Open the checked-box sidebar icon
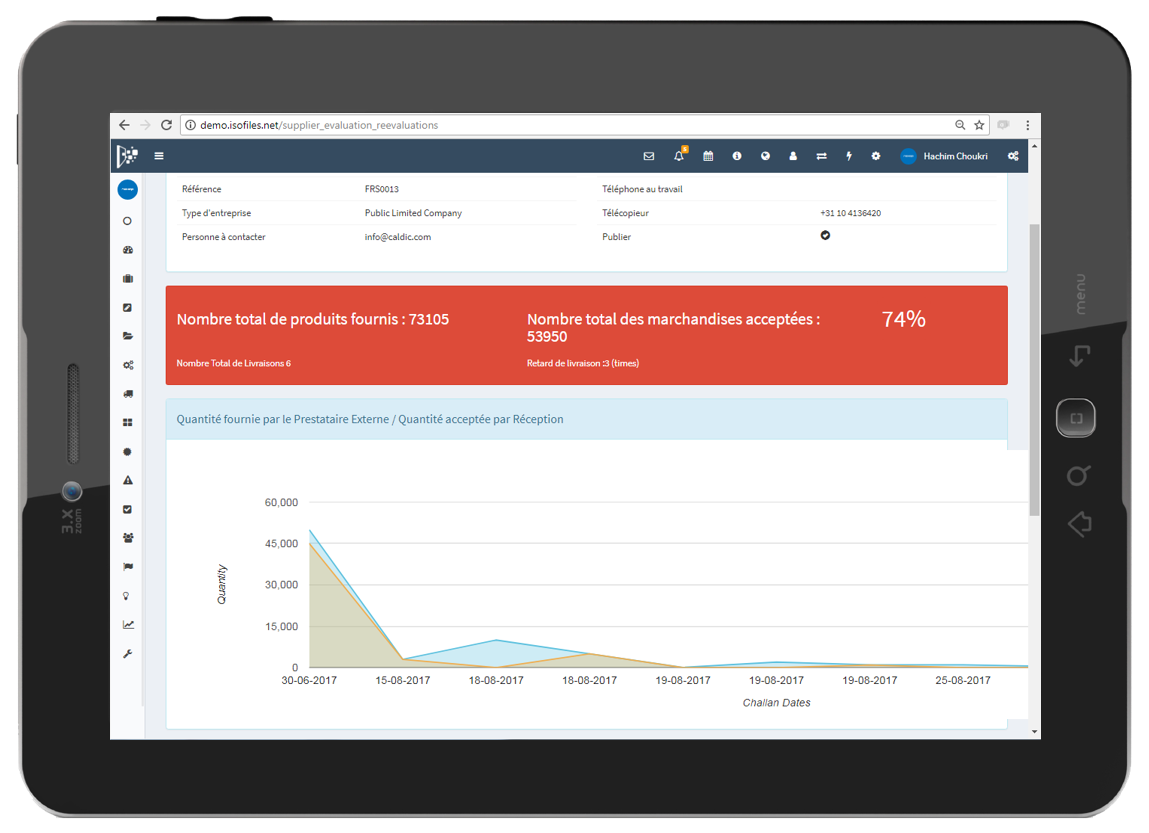The image size is (1149, 833). (x=128, y=509)
